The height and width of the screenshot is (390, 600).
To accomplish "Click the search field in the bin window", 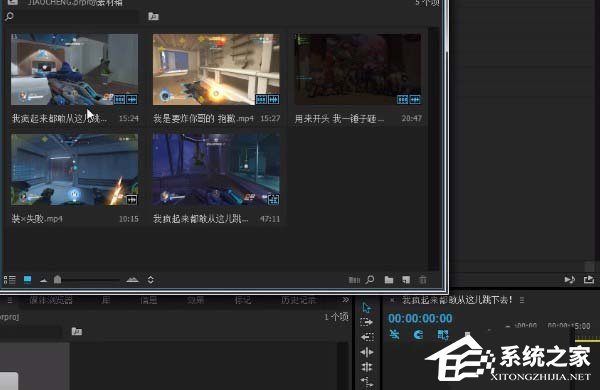I will tap(77, 16).
